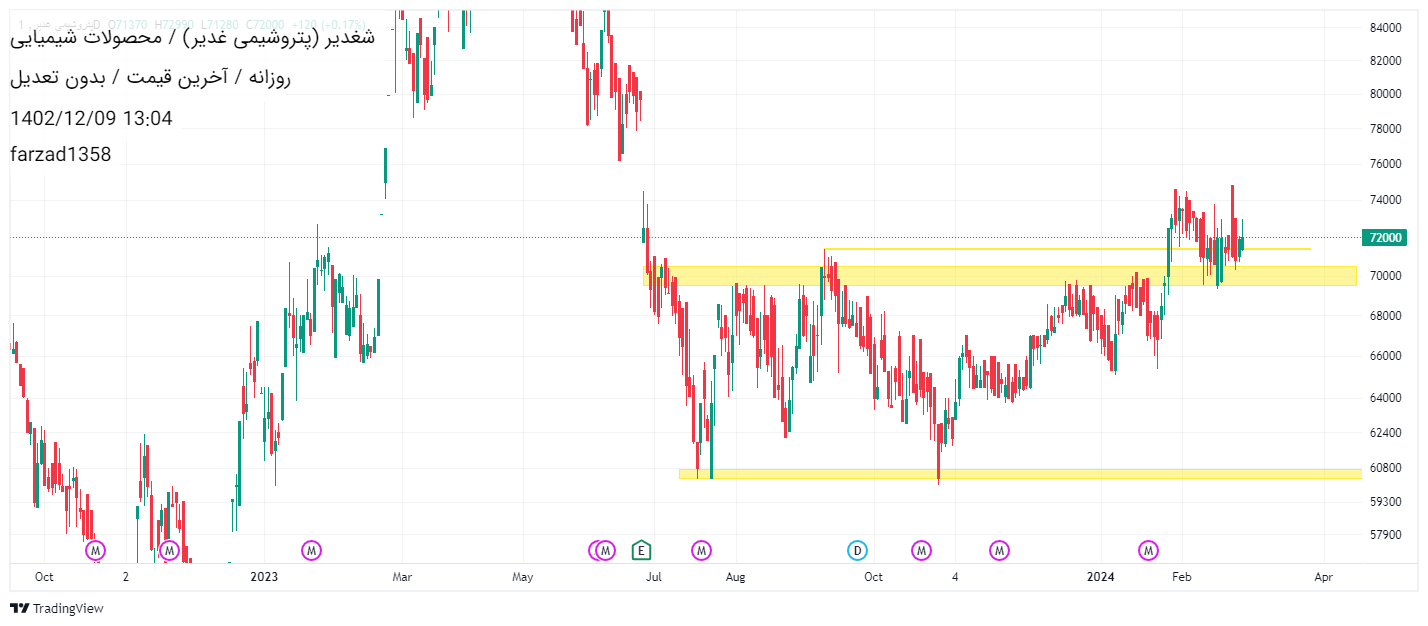Click the '2023' time axis label
This screenshot has height=626, width=1428.
point(264,577)
